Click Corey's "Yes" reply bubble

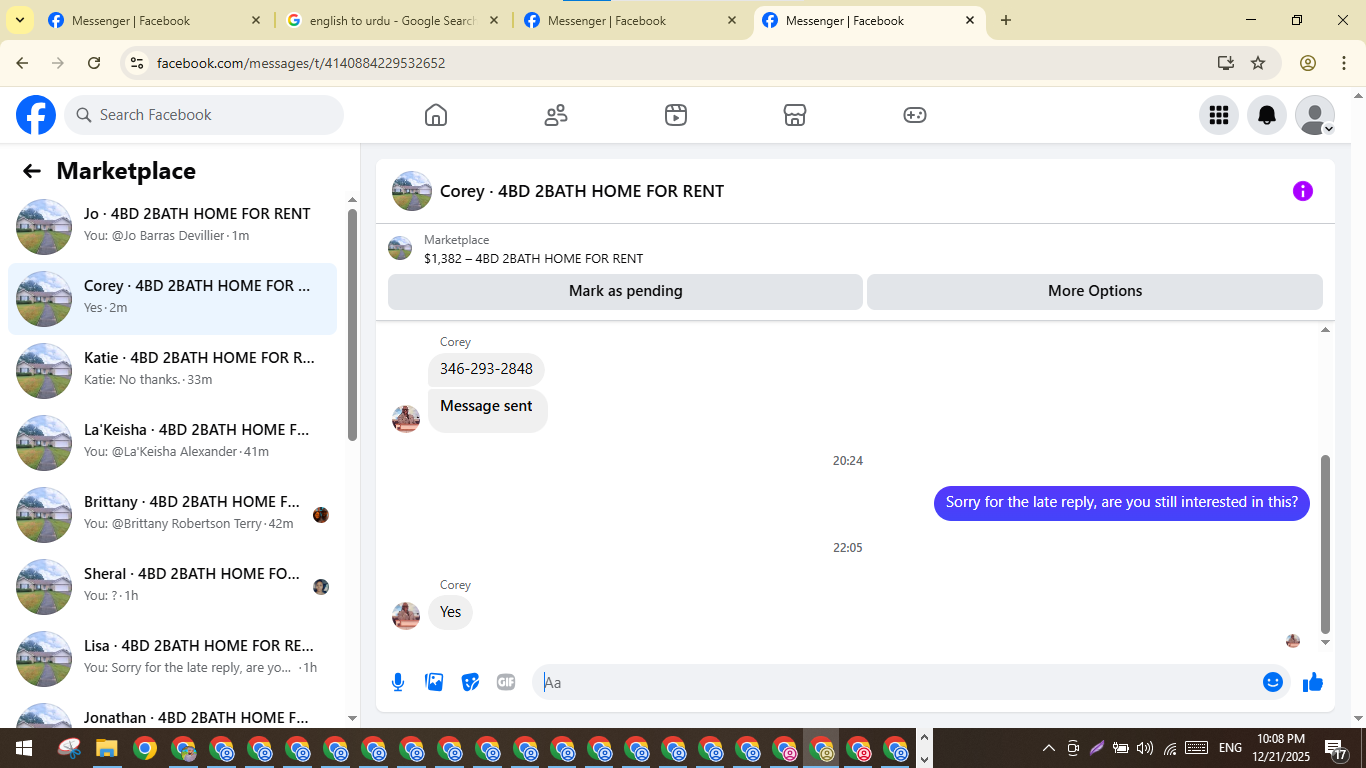pos(450,612)
